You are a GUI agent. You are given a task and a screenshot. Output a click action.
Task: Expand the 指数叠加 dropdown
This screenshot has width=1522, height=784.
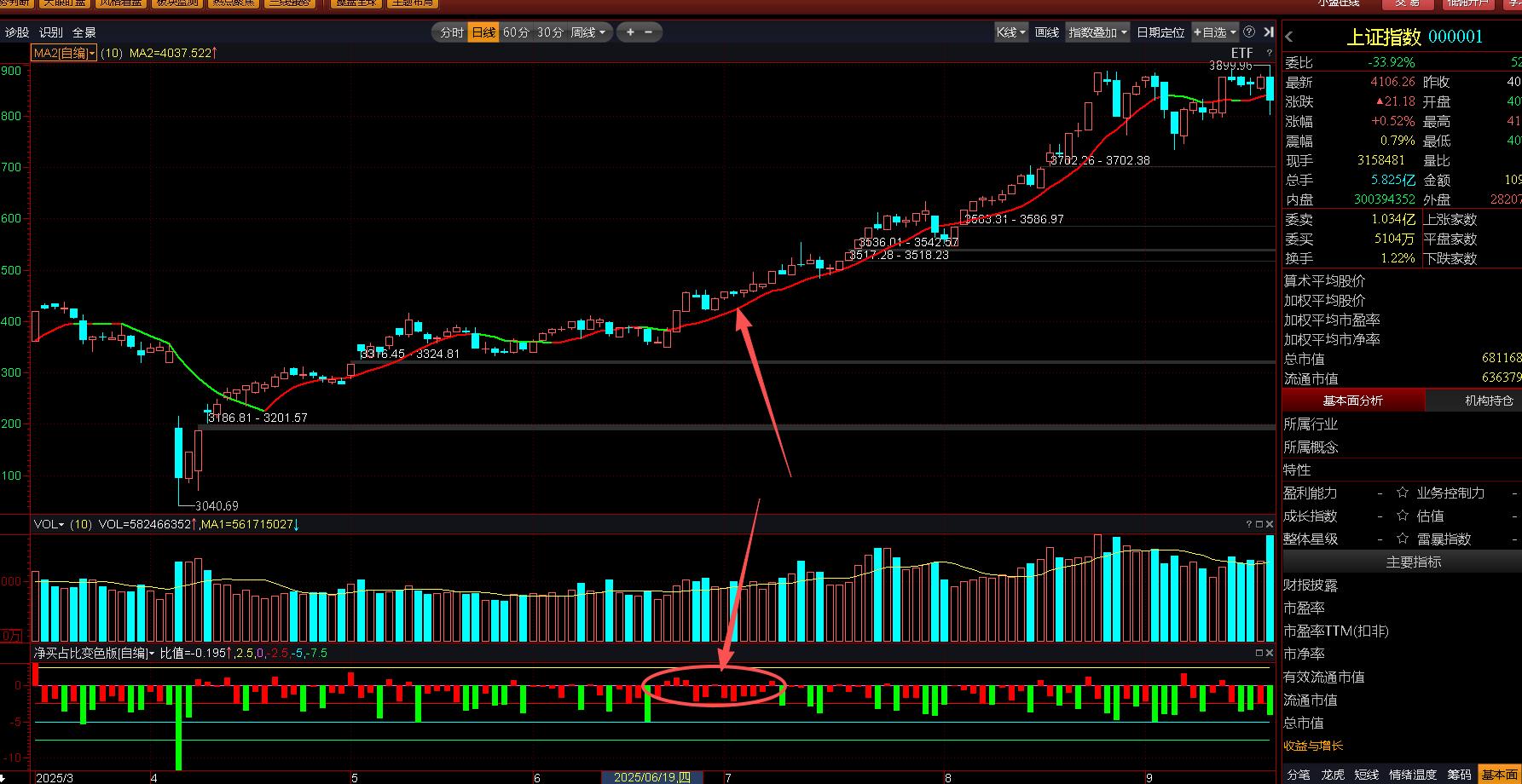click(1097, 32)
